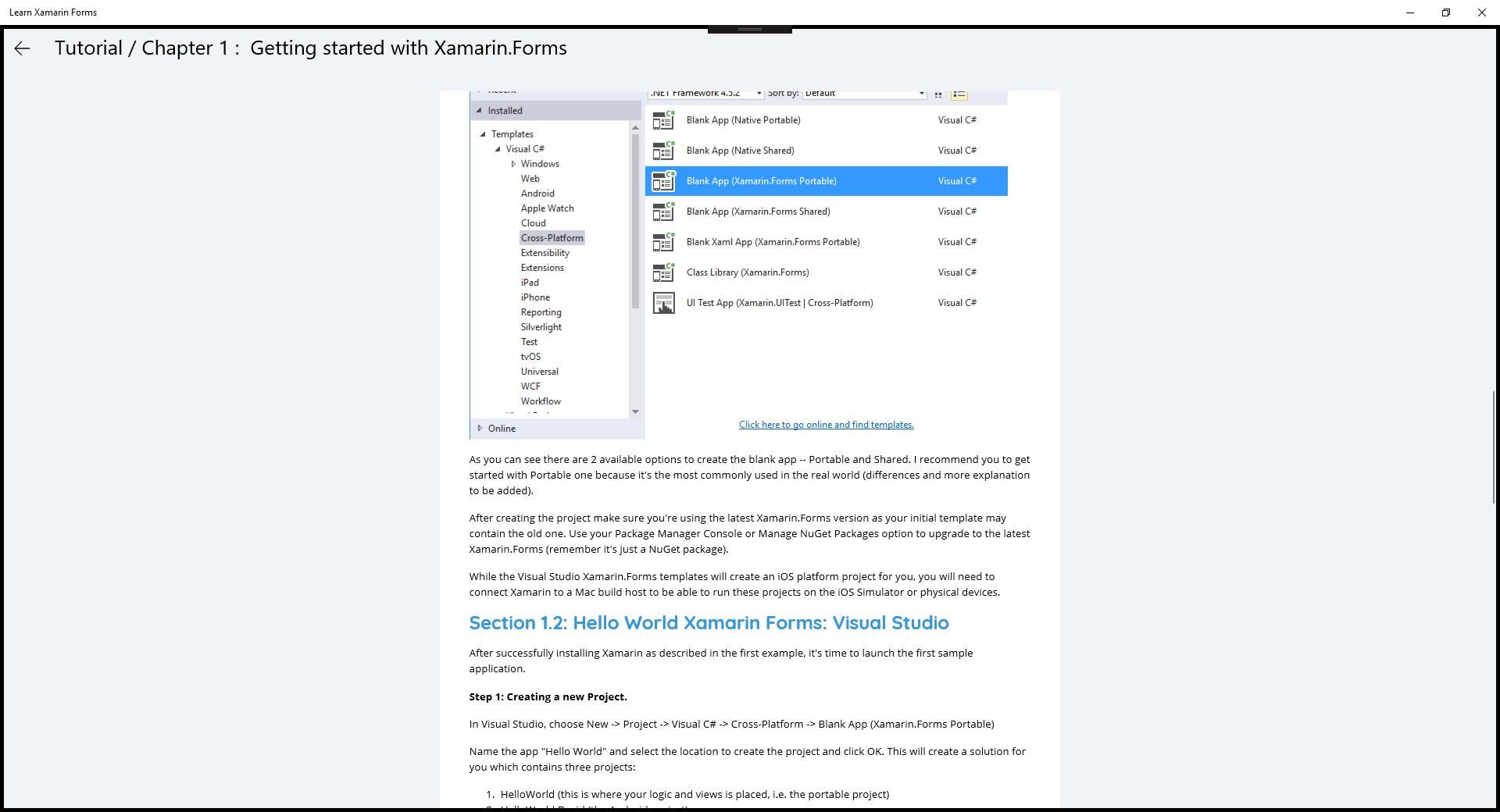Click the Blank App (Xamarin.Forms Shared) template icon
The height and width of the screenshot is (812, 1500).
[663, 212]
